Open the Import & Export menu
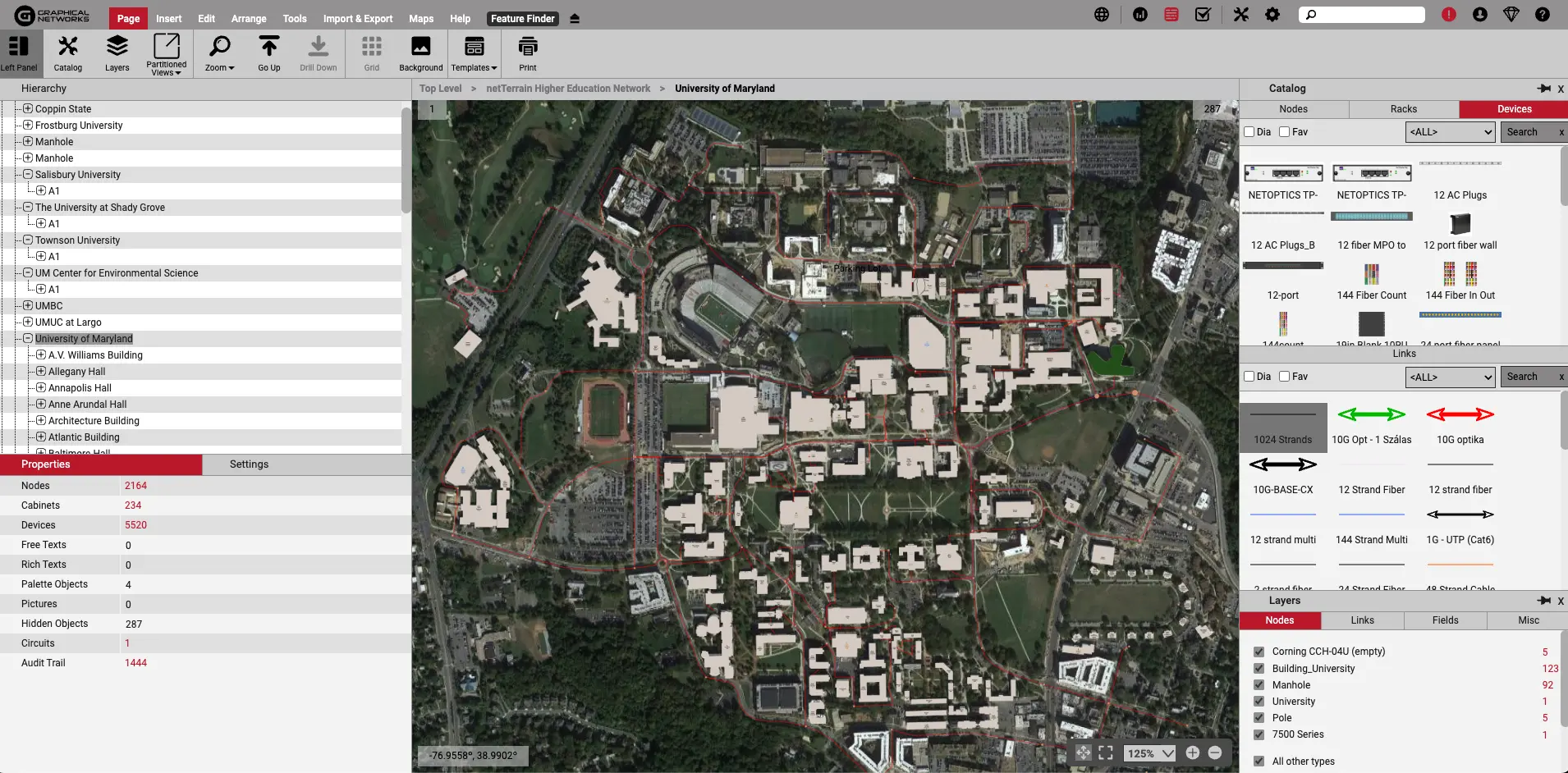Viewport: 1568px width, 773px height. coord(358,18)
